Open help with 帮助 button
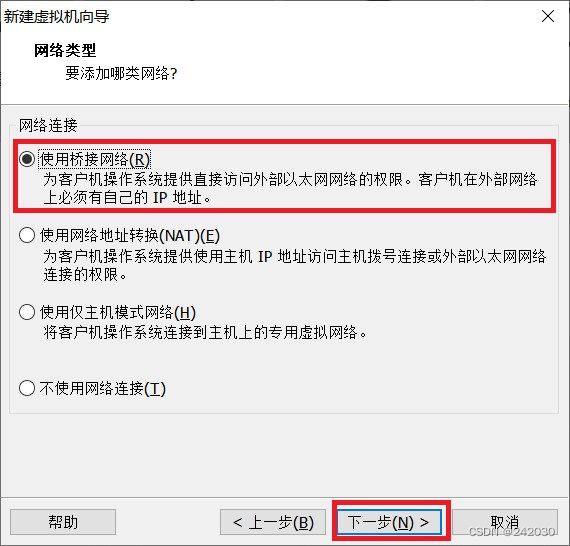The height and width of the screenshot is (546, 570). pos(63,522)
